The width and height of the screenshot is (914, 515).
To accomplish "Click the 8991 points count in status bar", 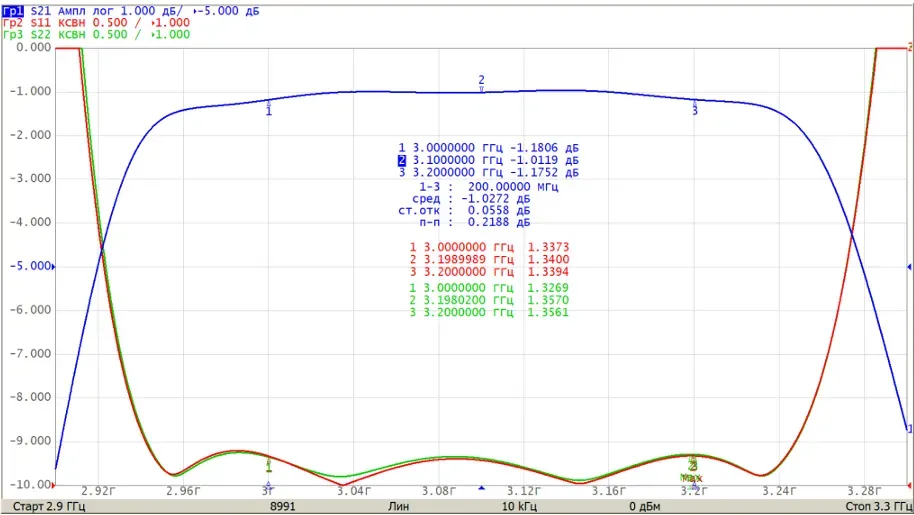I will point(283,506).
